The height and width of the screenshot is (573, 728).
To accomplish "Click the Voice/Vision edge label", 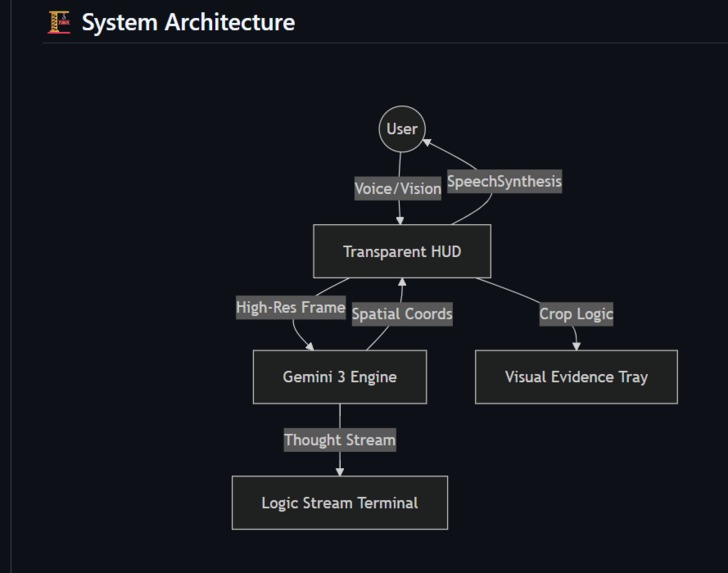I will click(398, 189).
